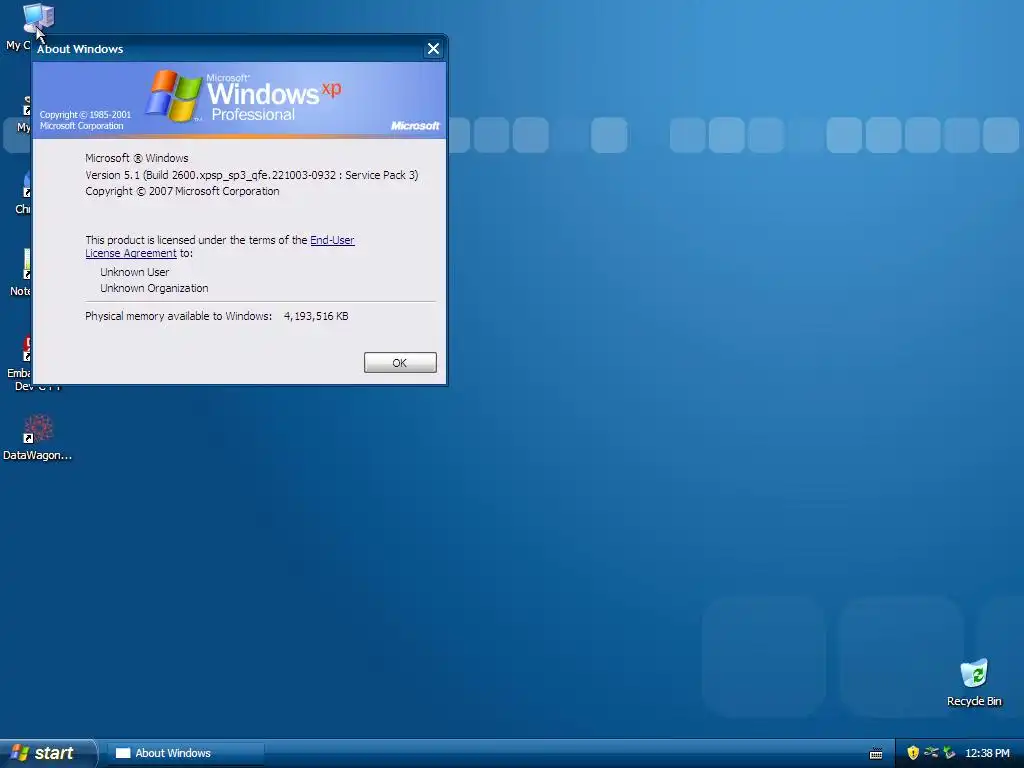Open the Start menu

tap(47, 753)
